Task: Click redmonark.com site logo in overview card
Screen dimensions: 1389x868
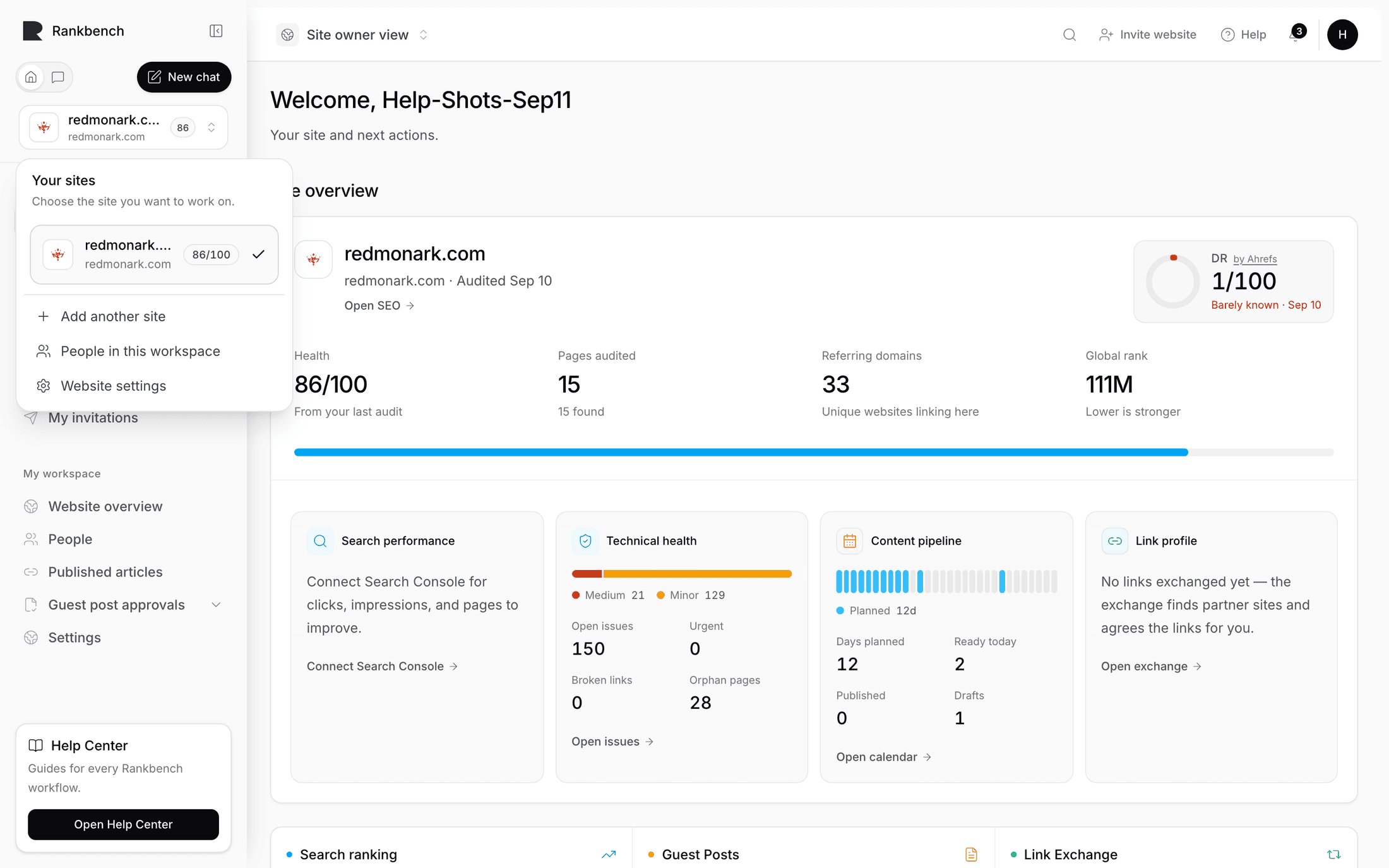Action: tap(314, 259)
